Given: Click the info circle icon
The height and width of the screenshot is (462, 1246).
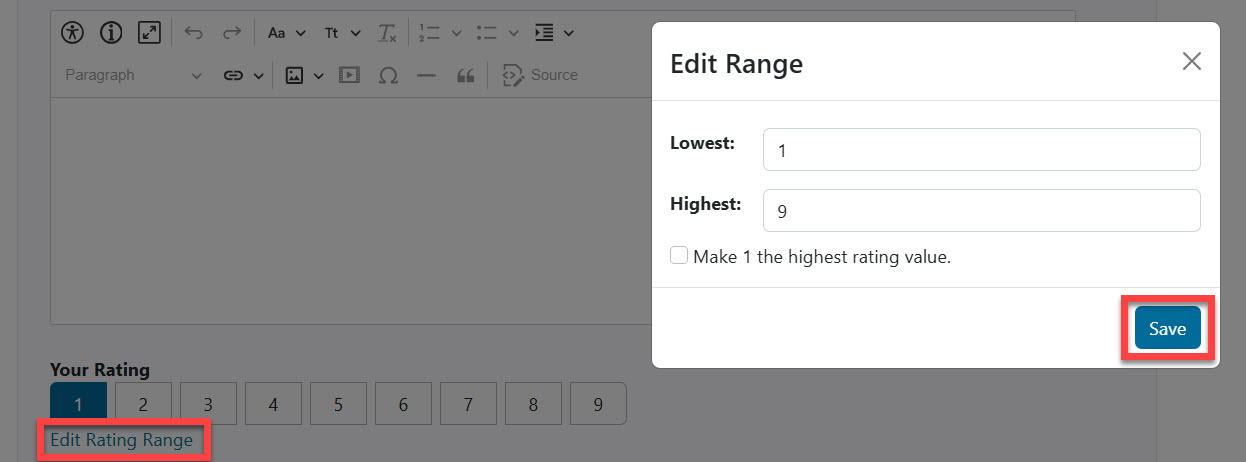Looking at the screenshot, I should tap(111, 33).
